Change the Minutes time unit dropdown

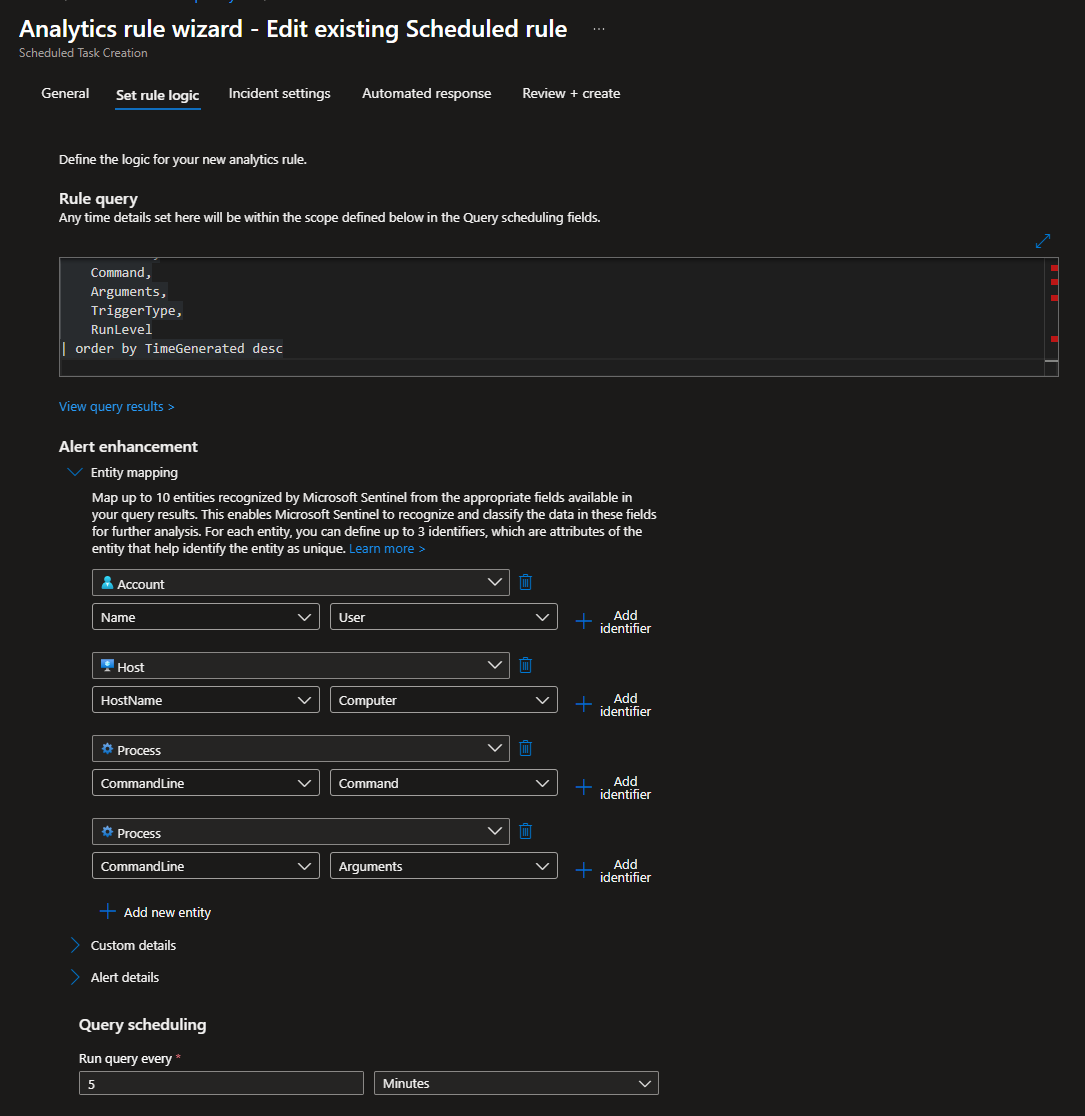coord(515,1083)
